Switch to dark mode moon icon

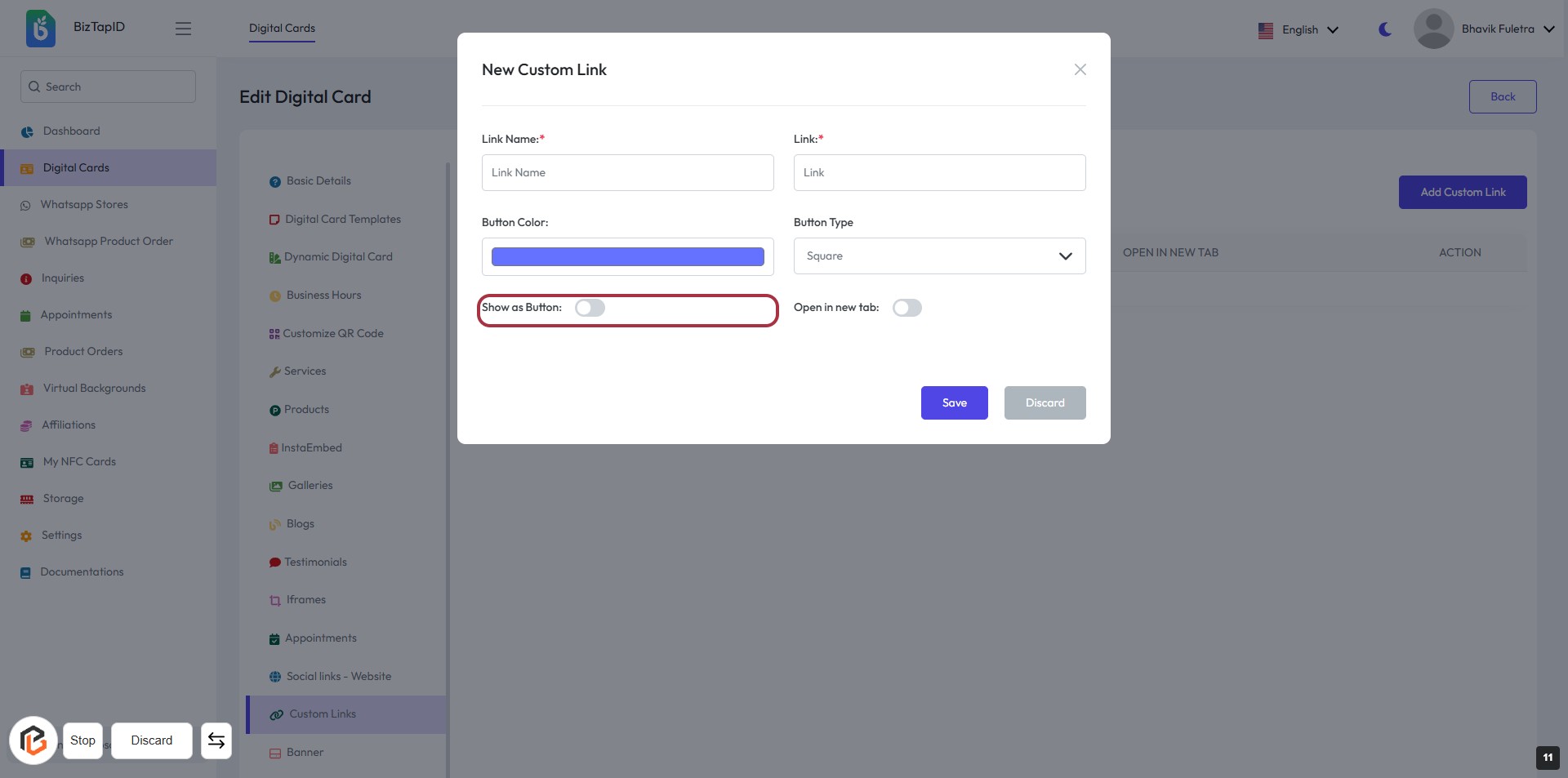[1385, 29]
